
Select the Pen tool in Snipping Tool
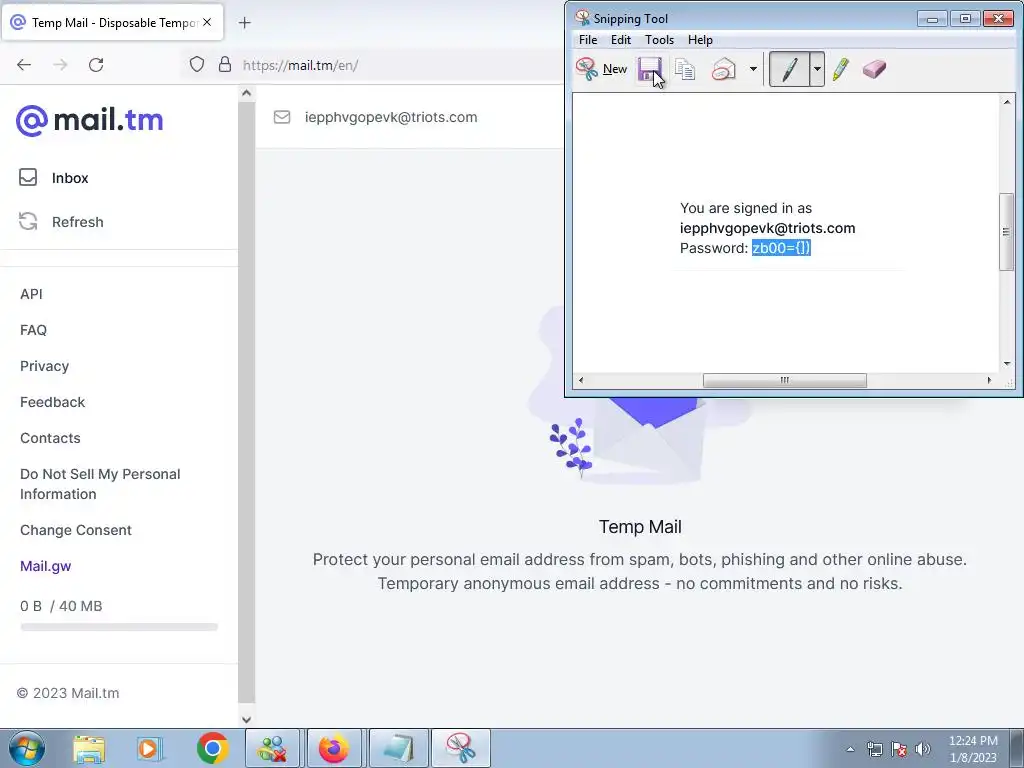pos(790,69)
